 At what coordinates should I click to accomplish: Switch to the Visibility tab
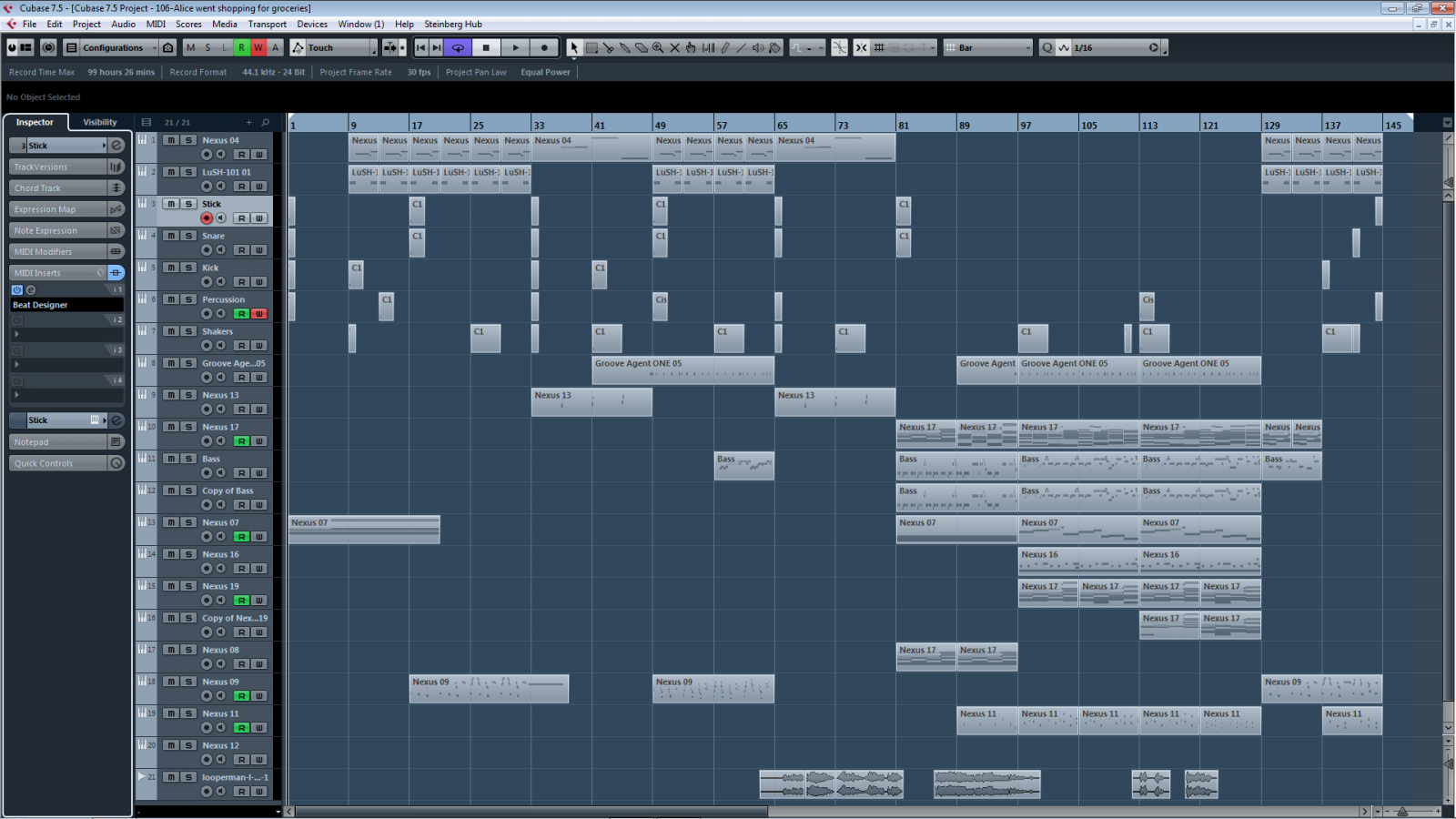click(100, 122)
